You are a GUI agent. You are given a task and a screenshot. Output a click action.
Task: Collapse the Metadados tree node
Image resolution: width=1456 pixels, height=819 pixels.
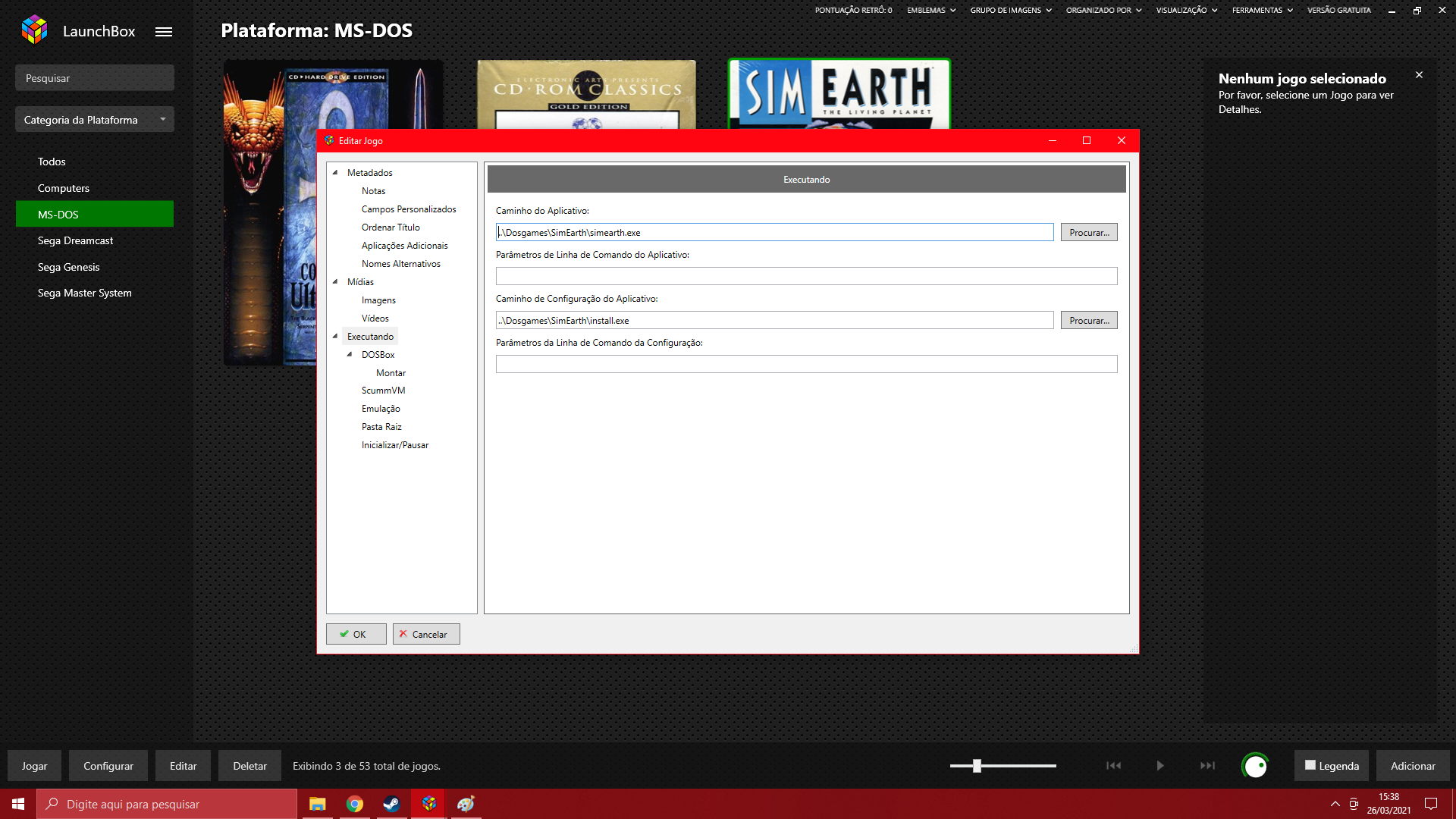[x=335, y=172]
